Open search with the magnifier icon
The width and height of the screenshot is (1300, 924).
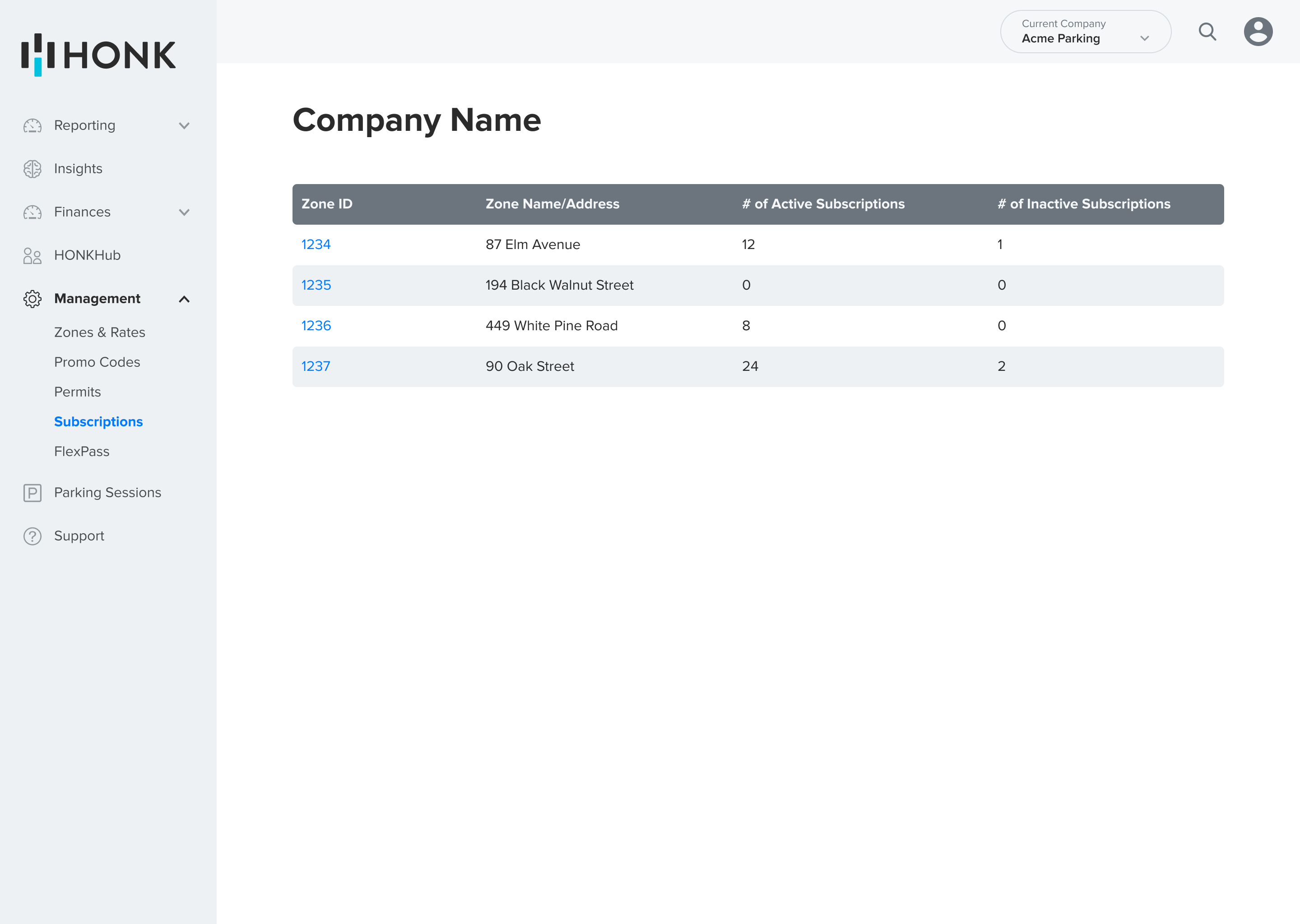(1207, 32)
